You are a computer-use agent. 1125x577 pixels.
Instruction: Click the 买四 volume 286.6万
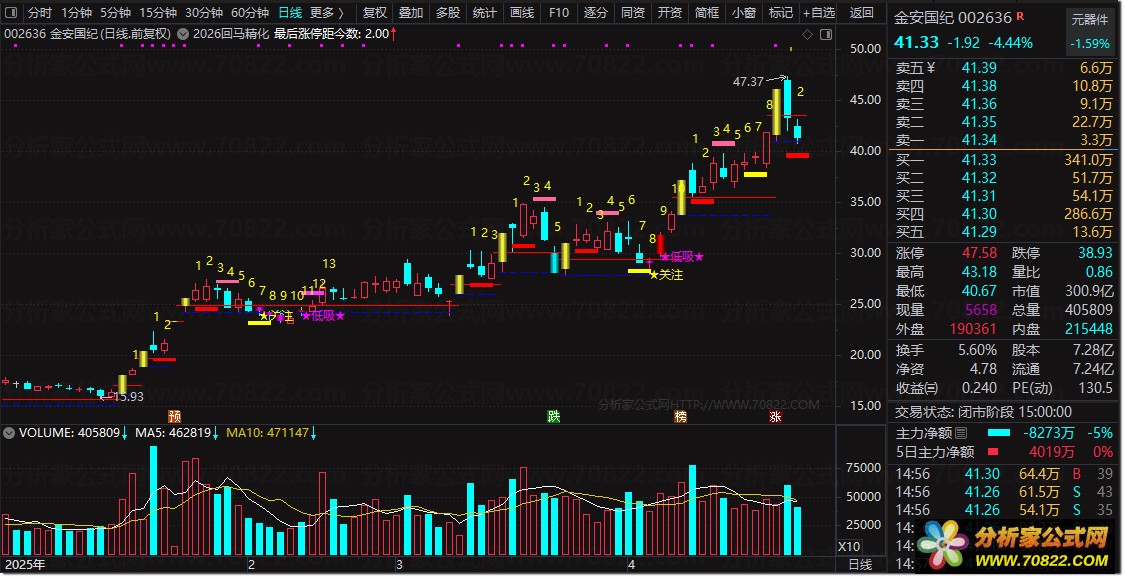click(1088, 214)
